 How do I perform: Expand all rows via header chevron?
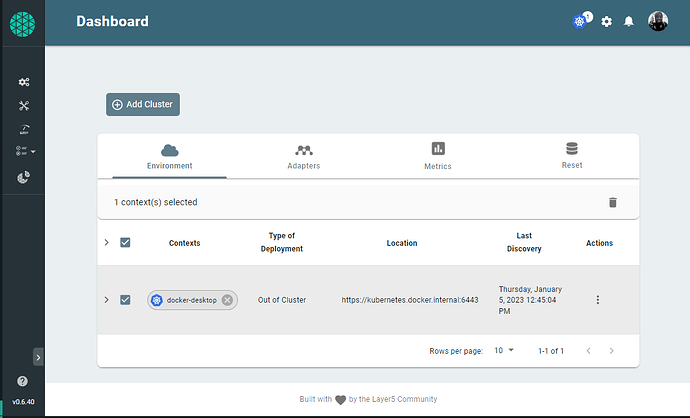point(106,242)
